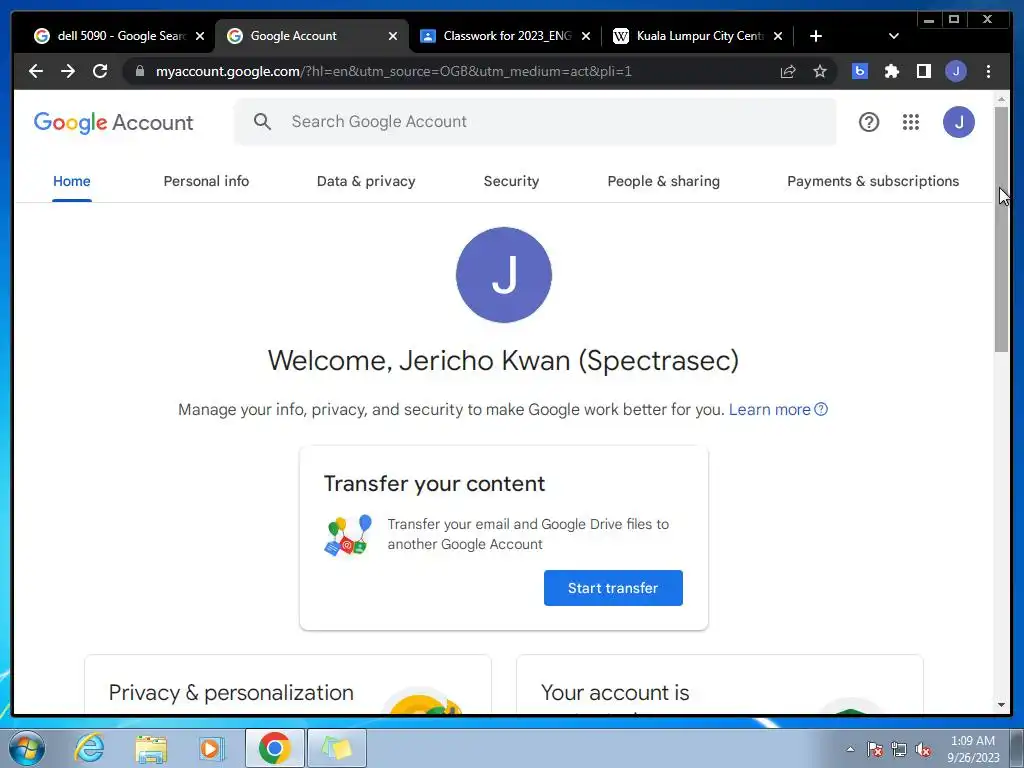Screen dimensions: 1024x768
Task: Go forward with the browser forward arrow
Action: point(68,71)
